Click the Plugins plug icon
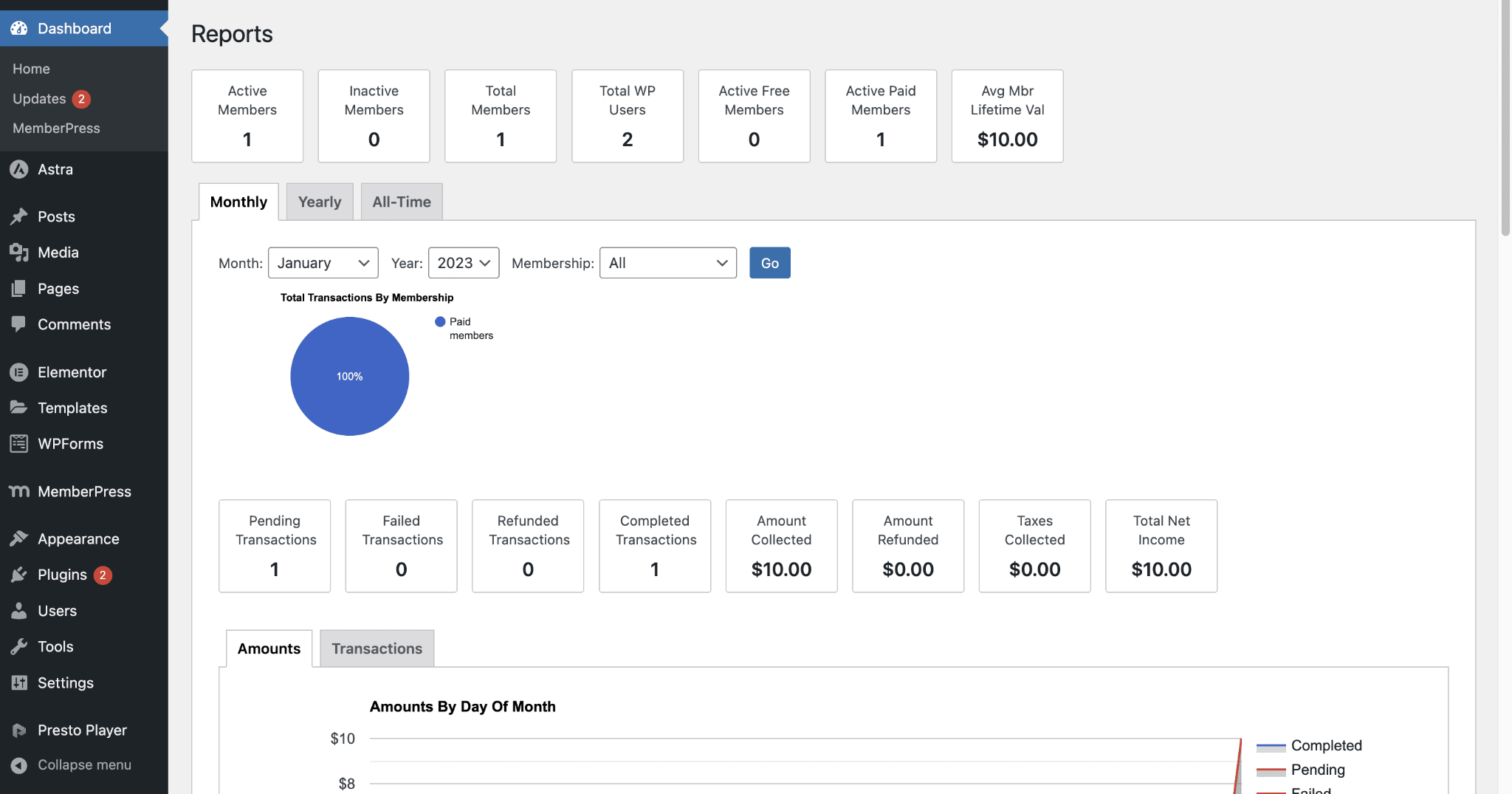1512x794 pixels. pyautogui.click(x=19, y=575)
